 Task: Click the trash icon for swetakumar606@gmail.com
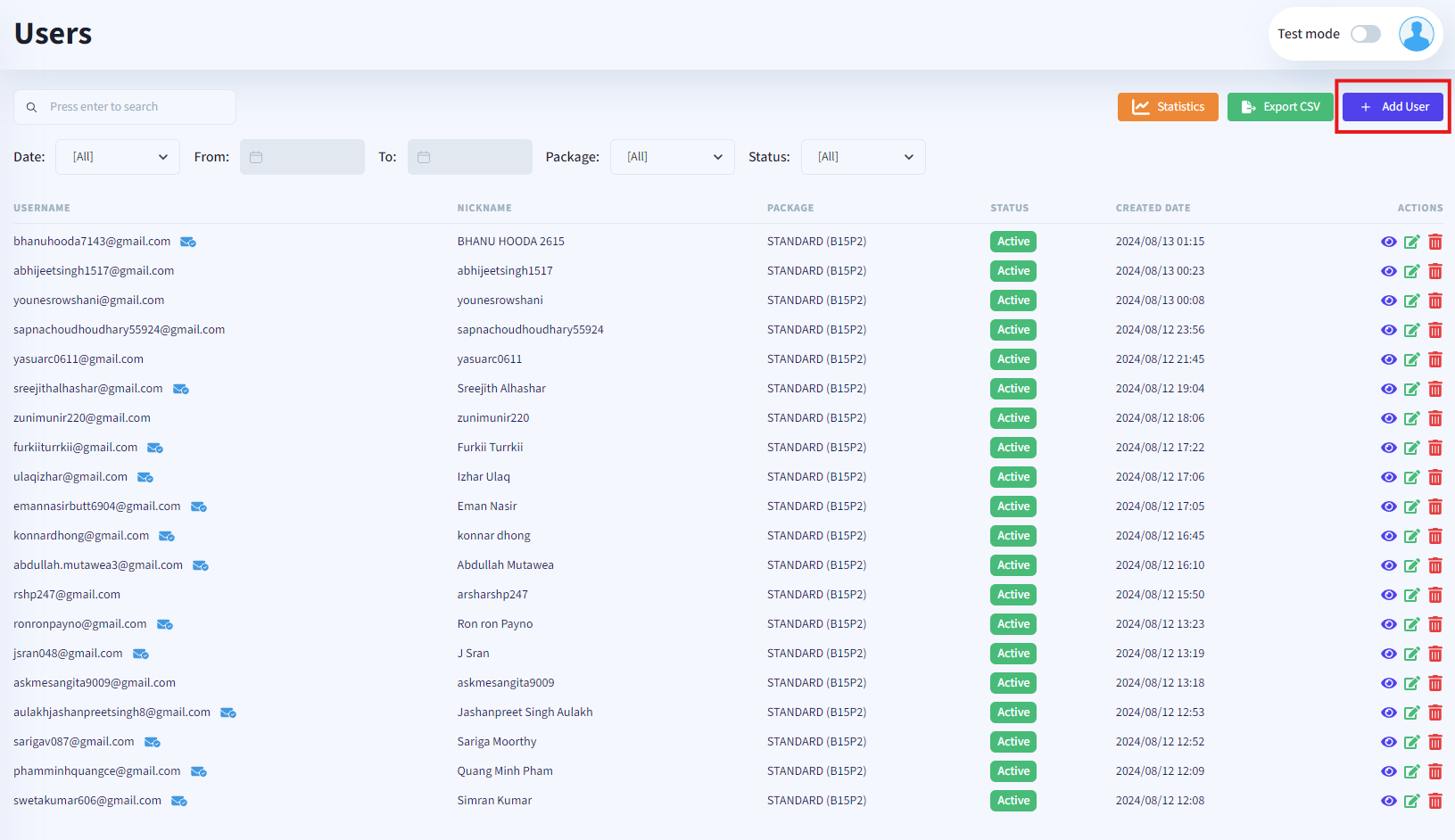coord(1434,801)
